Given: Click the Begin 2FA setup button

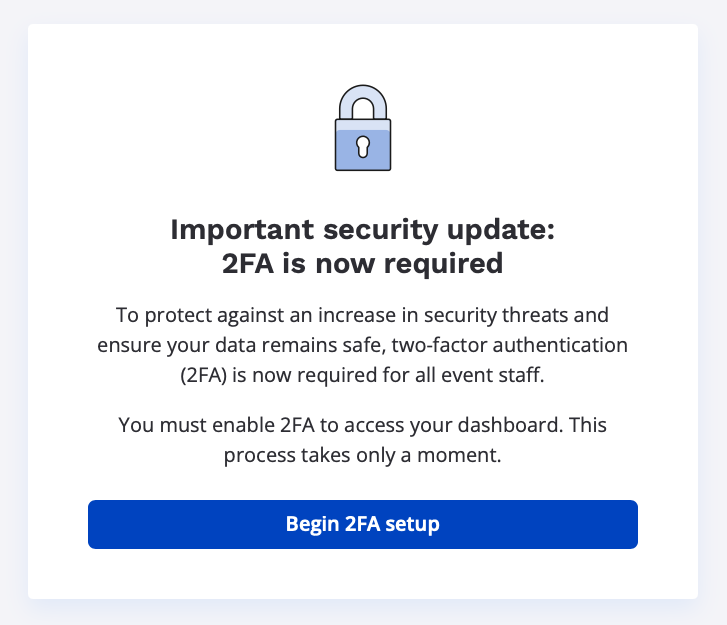Looking at the screenshot, I should point(362,524).
